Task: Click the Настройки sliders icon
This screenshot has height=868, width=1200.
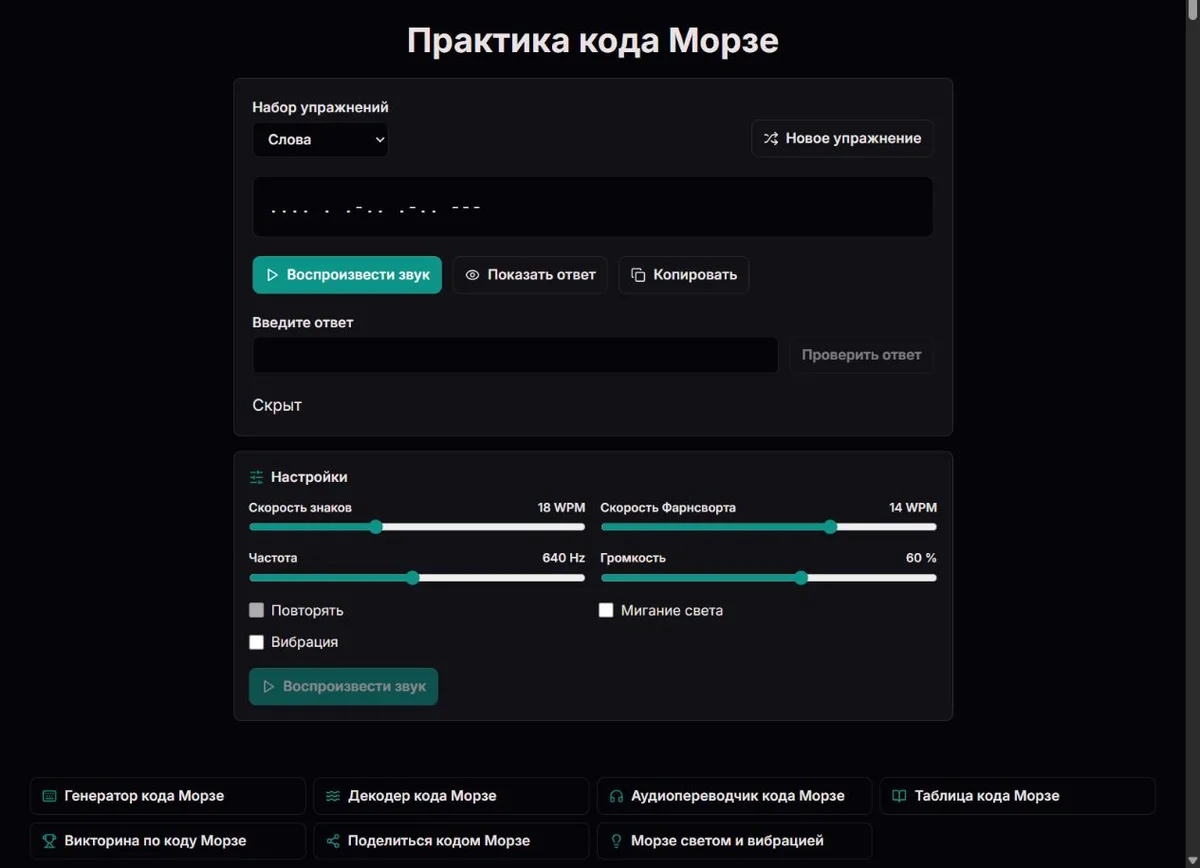Action: point(257,477)
